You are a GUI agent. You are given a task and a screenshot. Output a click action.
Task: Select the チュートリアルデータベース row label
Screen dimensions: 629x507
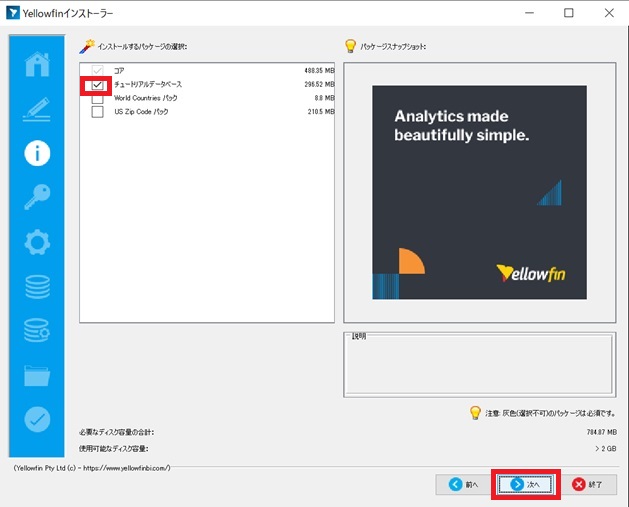tap(148, 84)
